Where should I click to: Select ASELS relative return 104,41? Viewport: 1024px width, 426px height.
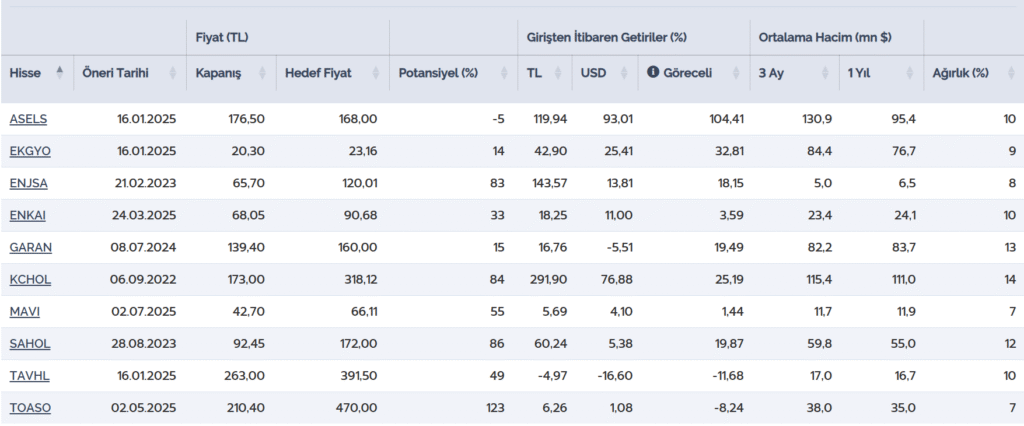point(727,119)
